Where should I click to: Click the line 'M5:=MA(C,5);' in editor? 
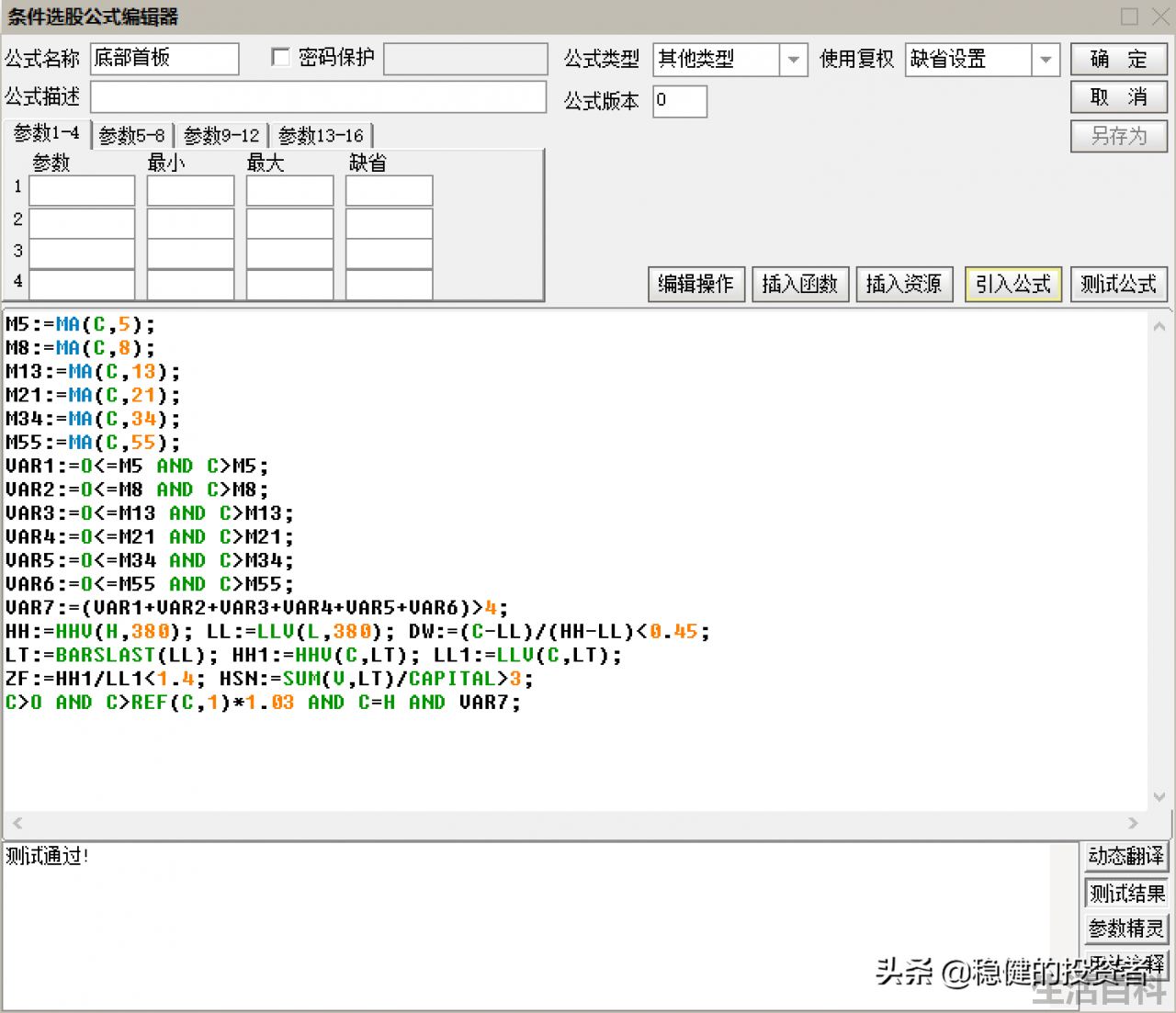click(80, 324)
